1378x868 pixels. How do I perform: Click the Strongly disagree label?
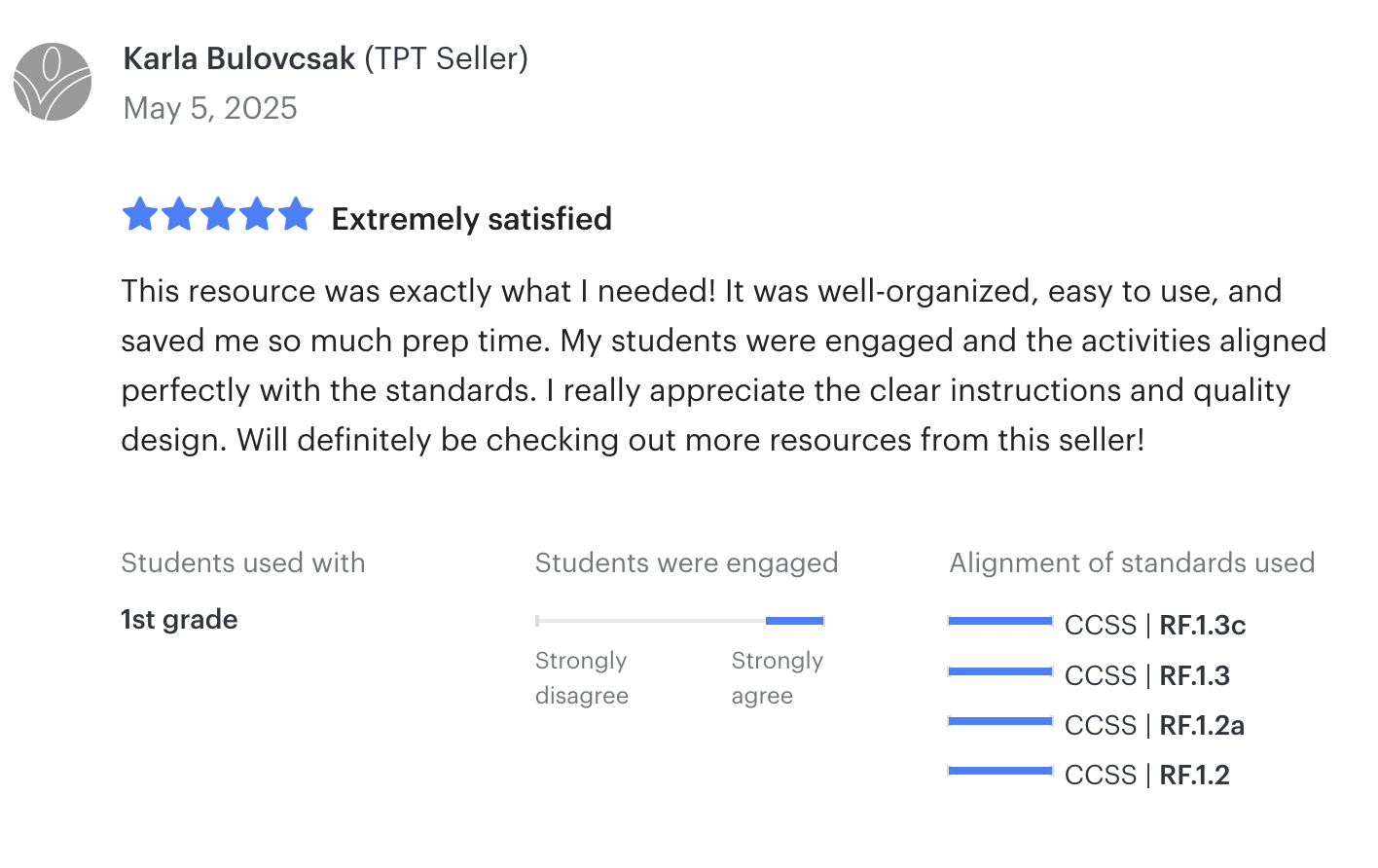[x=582, y=678]
